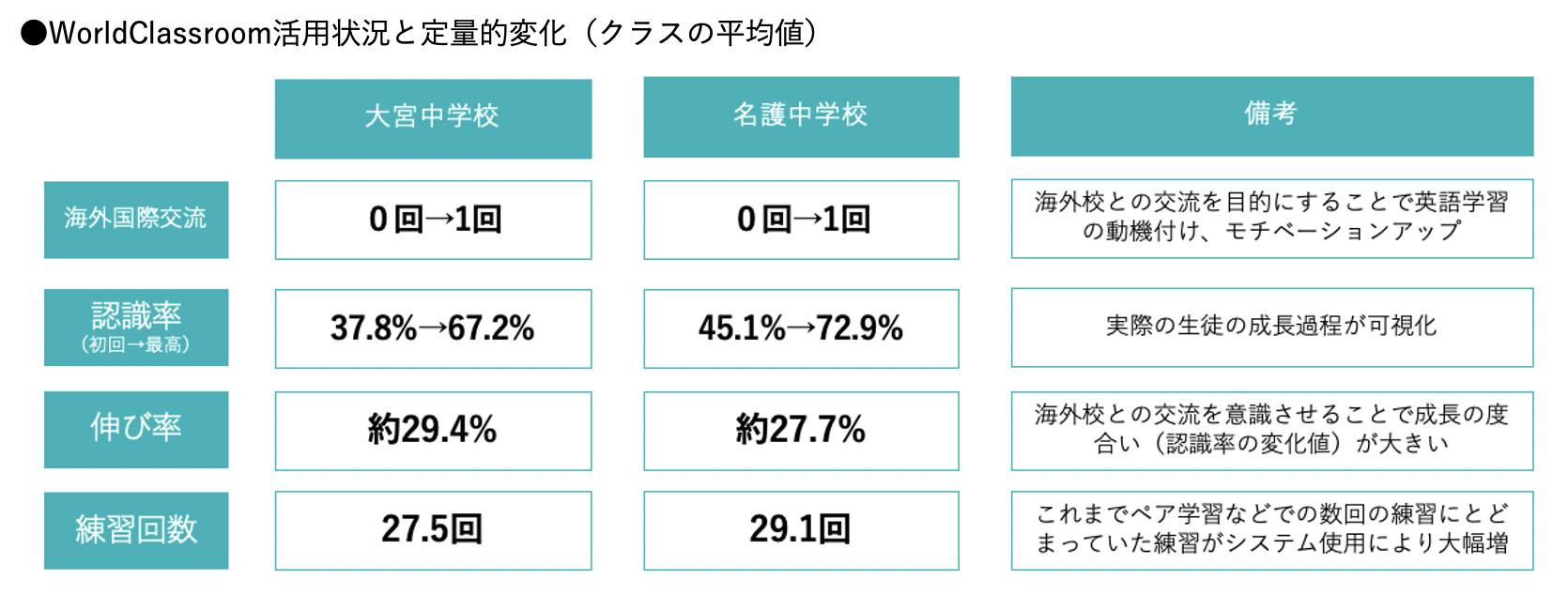This screenshot has height=595, width=1568.
Task: Select the remark about 認識率の変化値
Action: tap(1271, 430)
